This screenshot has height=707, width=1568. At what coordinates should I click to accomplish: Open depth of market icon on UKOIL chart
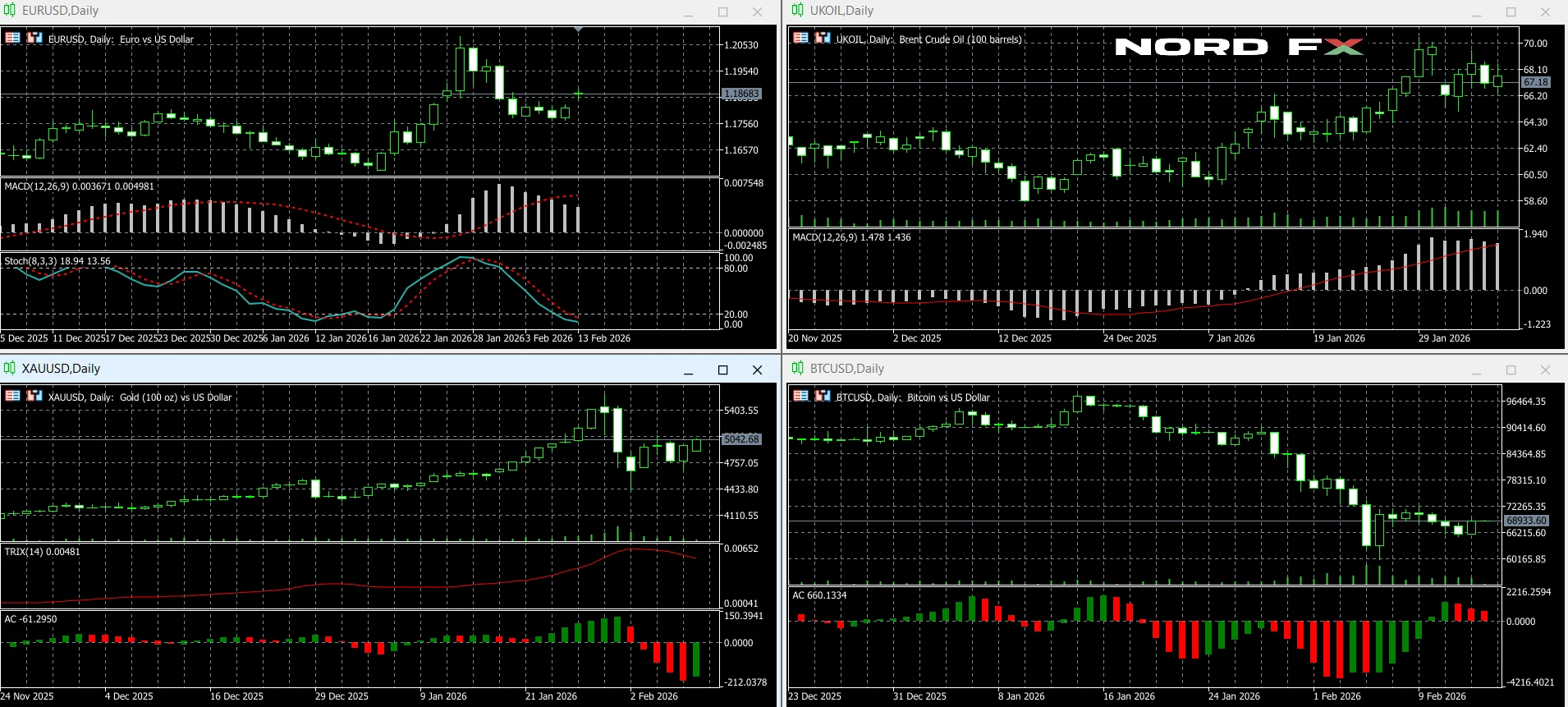[x=823, y=38]
